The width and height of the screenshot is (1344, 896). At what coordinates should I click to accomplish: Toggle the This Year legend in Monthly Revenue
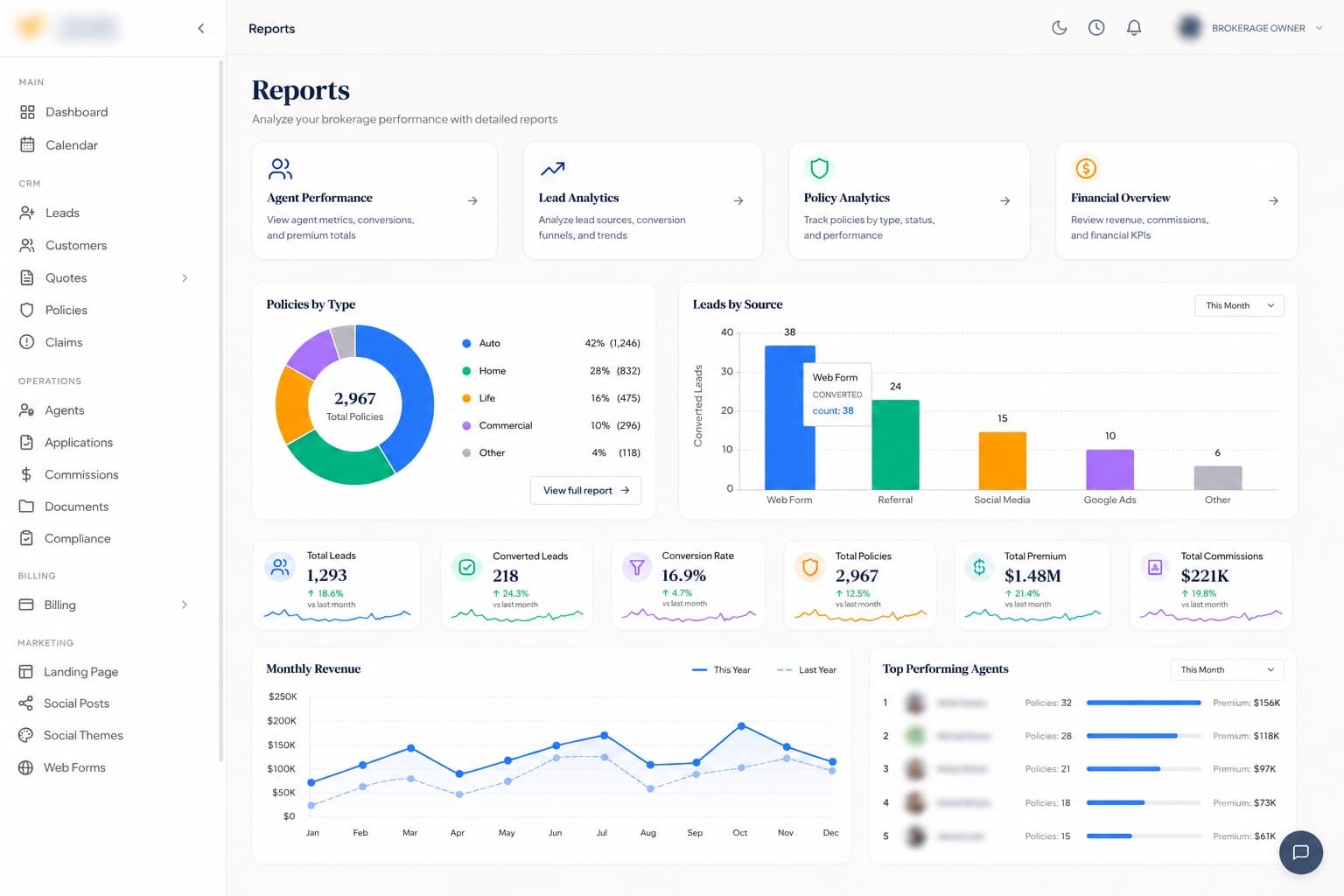(x=721, y=670)
